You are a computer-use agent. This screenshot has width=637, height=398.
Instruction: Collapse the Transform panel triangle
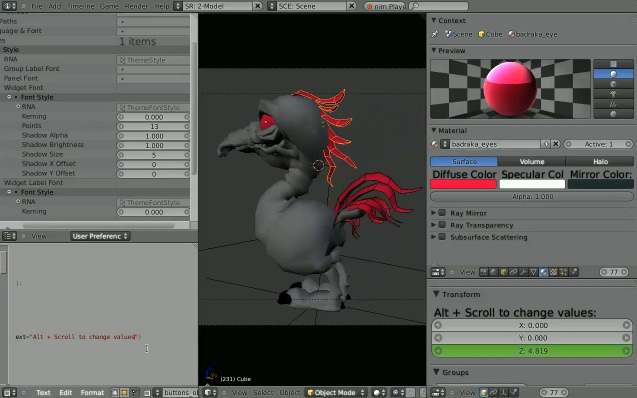[436, 294]
